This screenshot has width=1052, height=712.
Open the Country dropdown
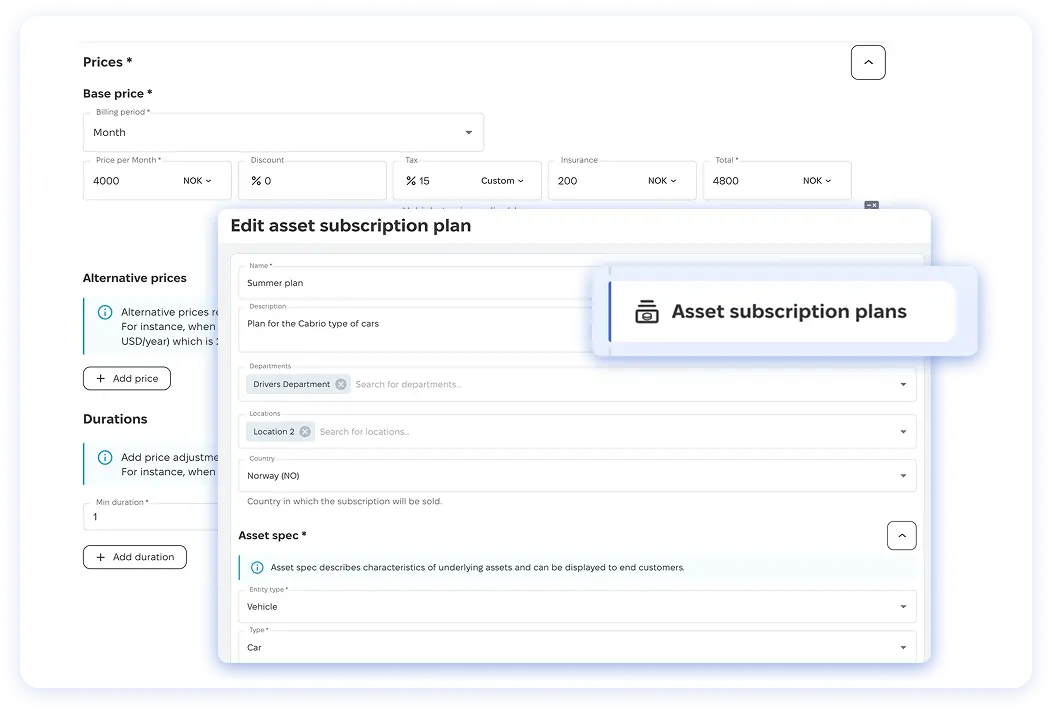click(902, 476)
